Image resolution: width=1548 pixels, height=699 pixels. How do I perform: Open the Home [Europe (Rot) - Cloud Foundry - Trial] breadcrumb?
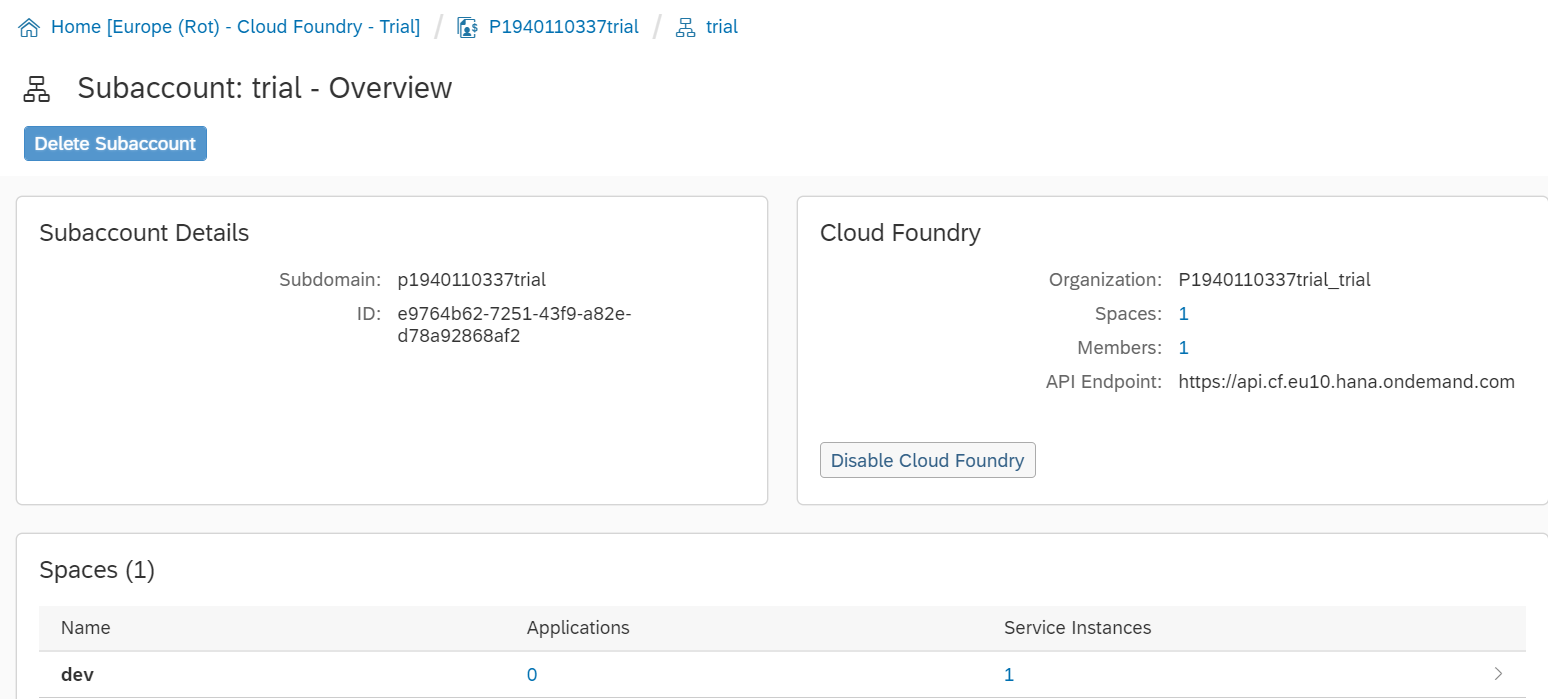pos(237,26)
